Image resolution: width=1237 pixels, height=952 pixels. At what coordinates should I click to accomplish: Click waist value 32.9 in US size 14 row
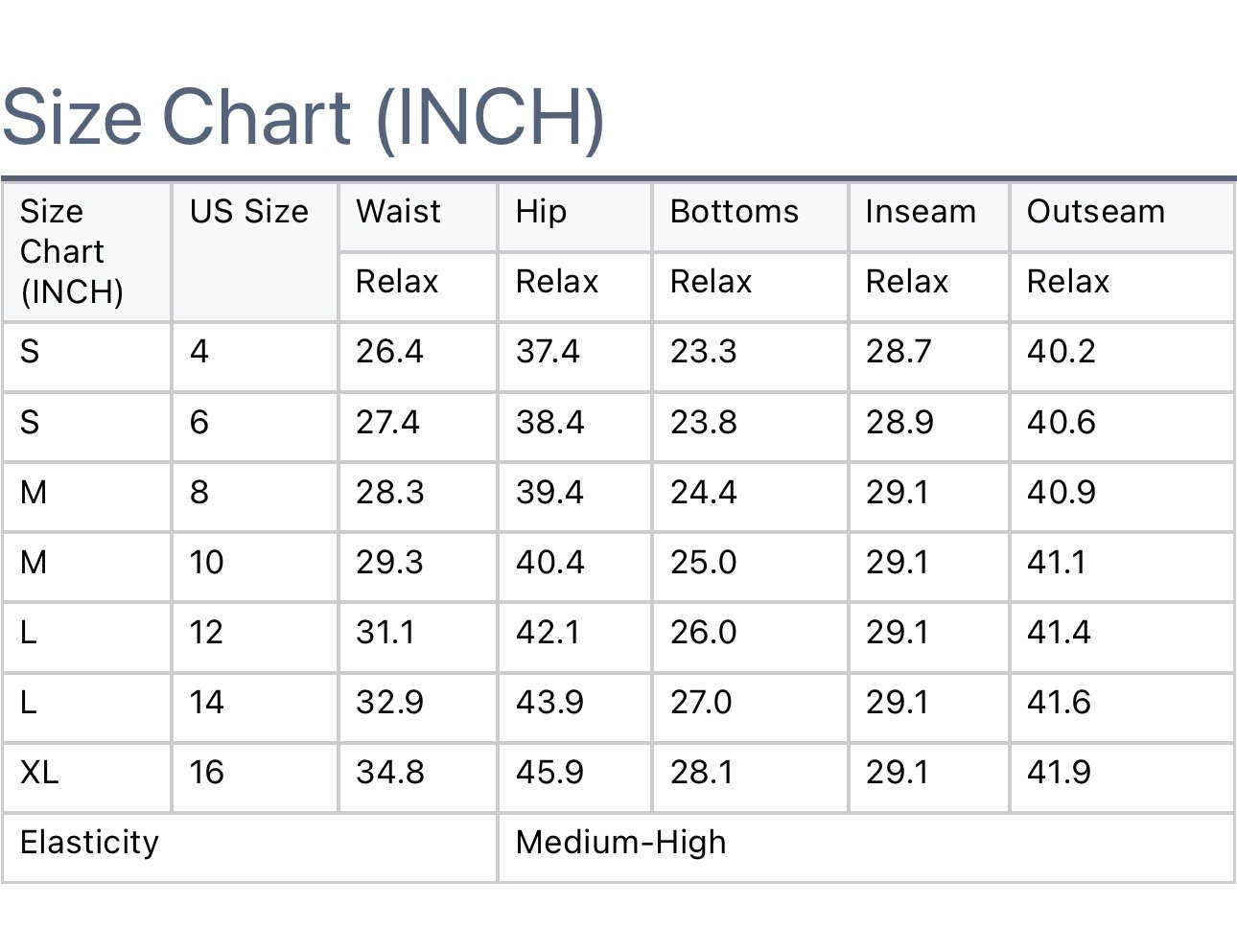(389, 702)
